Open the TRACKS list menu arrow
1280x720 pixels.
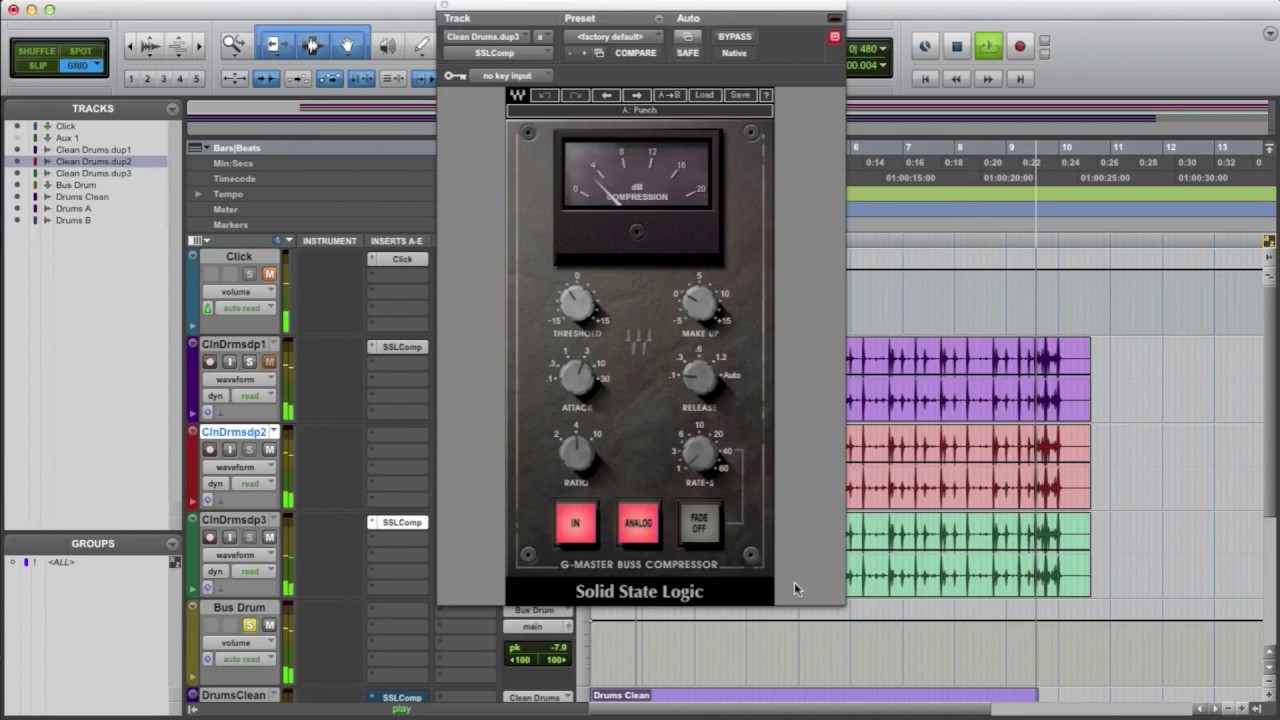pyautogui.click(x=173, y=108)
